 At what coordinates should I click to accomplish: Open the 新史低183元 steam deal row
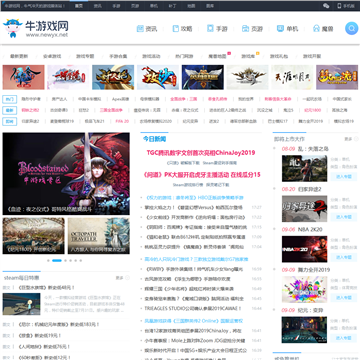click(x=58, y=324)
